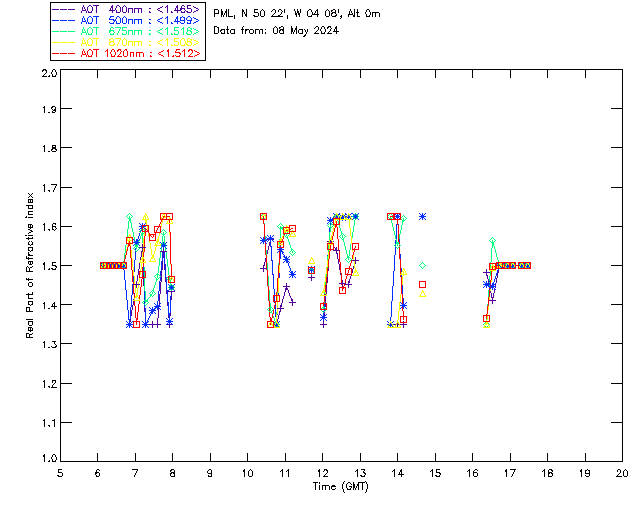Click the y-axis tick label 2.0
Screen dimensions: 640x512
click(49, 73)
